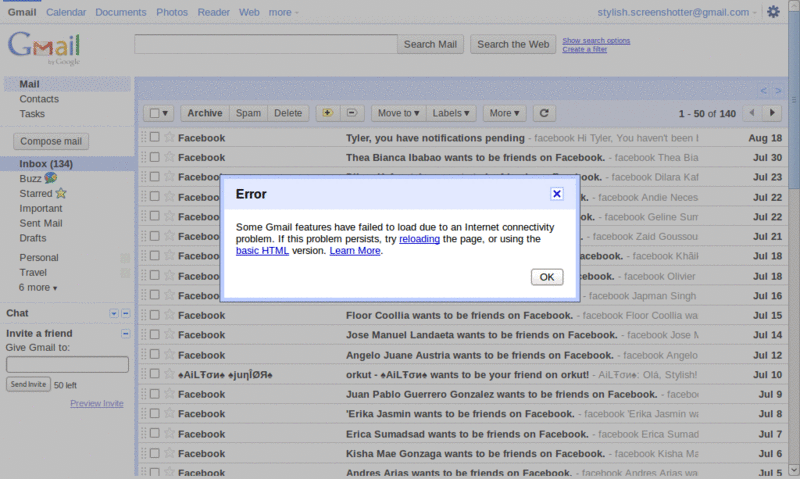Check the 'Tyler, you have notifications' email
Screen dimensions: 800x479
(x=155, y=137)
